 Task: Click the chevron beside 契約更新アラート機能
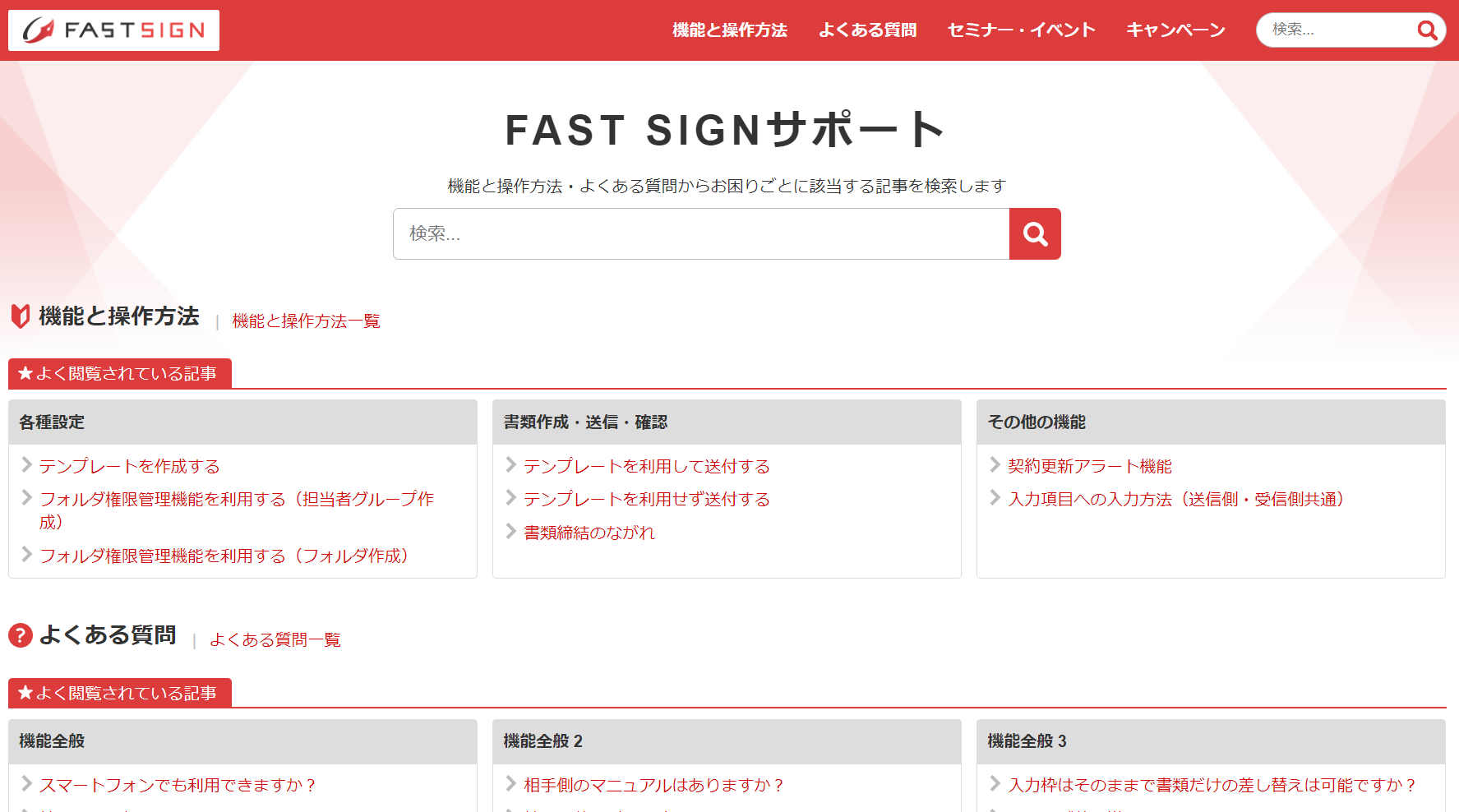[995, 465]
